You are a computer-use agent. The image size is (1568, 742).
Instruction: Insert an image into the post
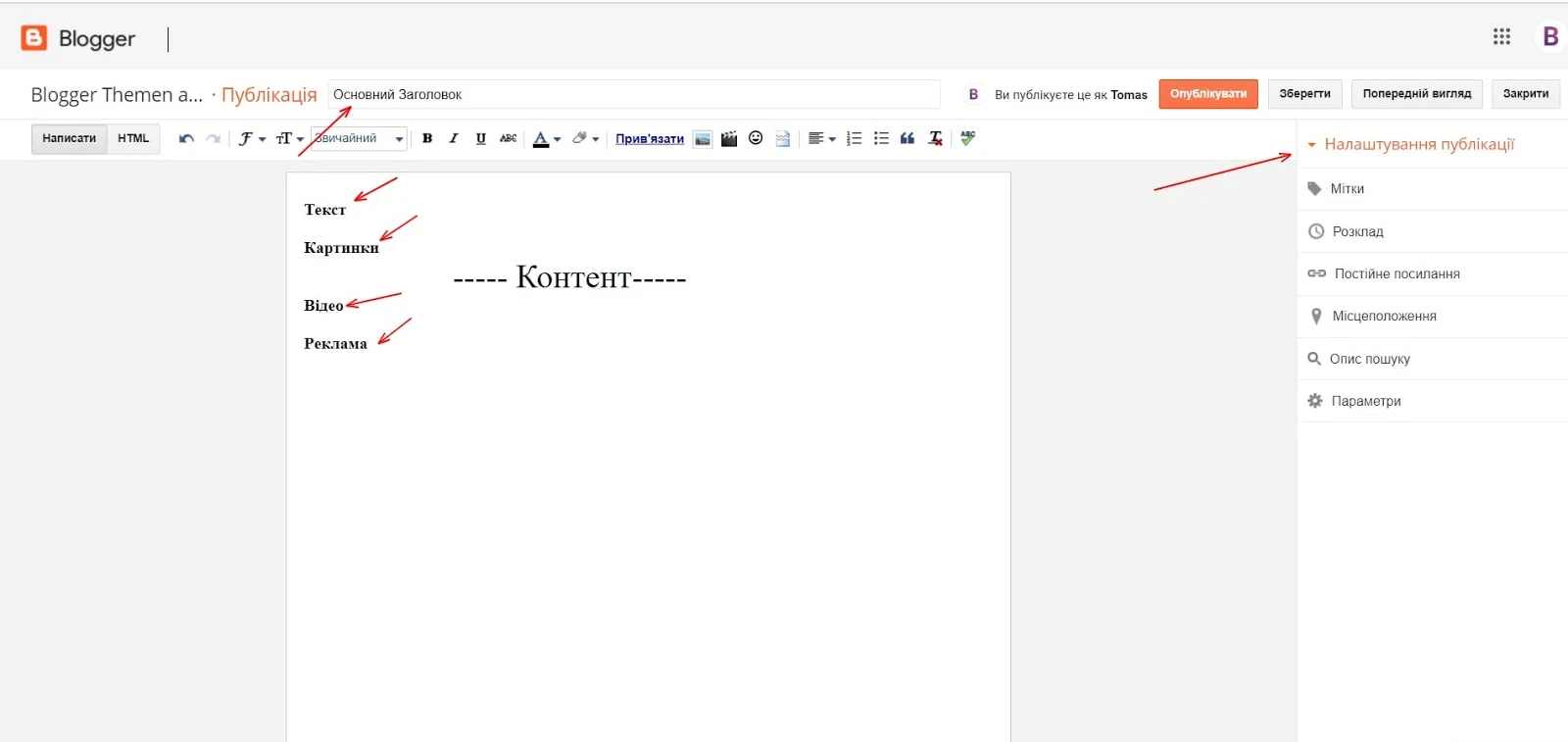point(703,138)
